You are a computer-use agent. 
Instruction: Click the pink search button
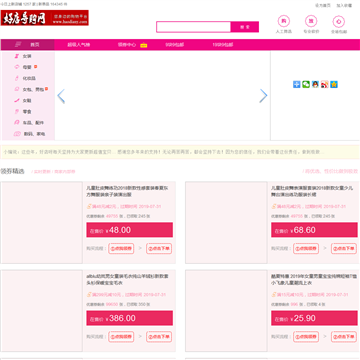pyautogui.click(x=245, y=27)
